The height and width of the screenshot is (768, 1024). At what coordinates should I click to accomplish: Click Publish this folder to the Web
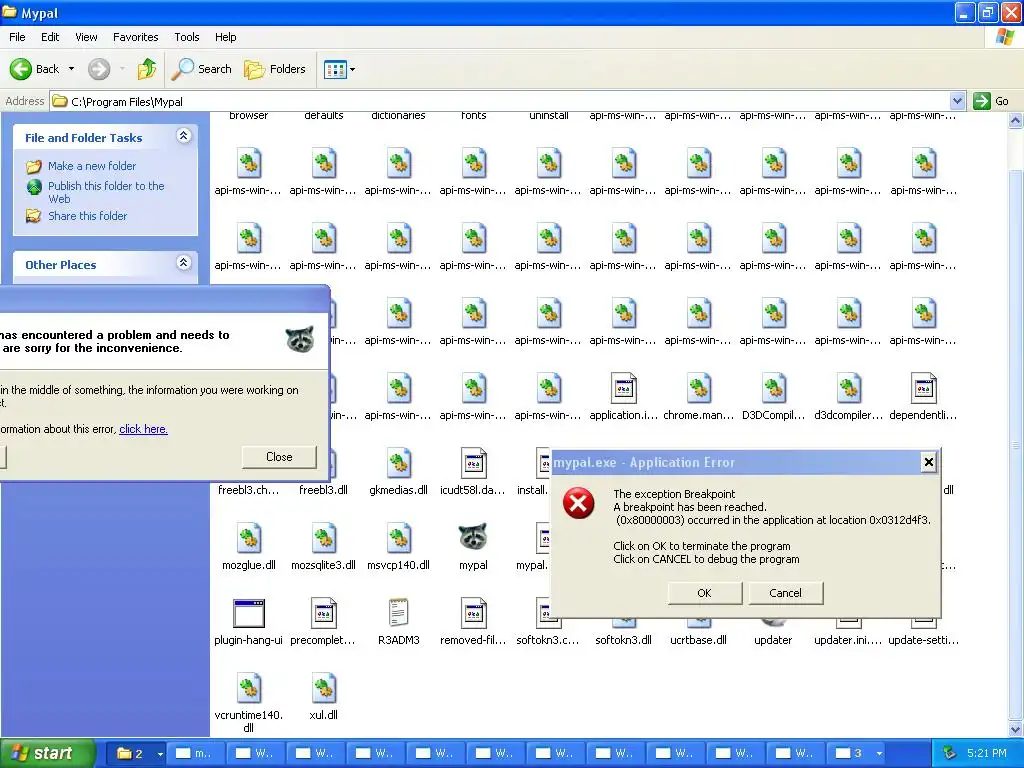coord(106,192)
